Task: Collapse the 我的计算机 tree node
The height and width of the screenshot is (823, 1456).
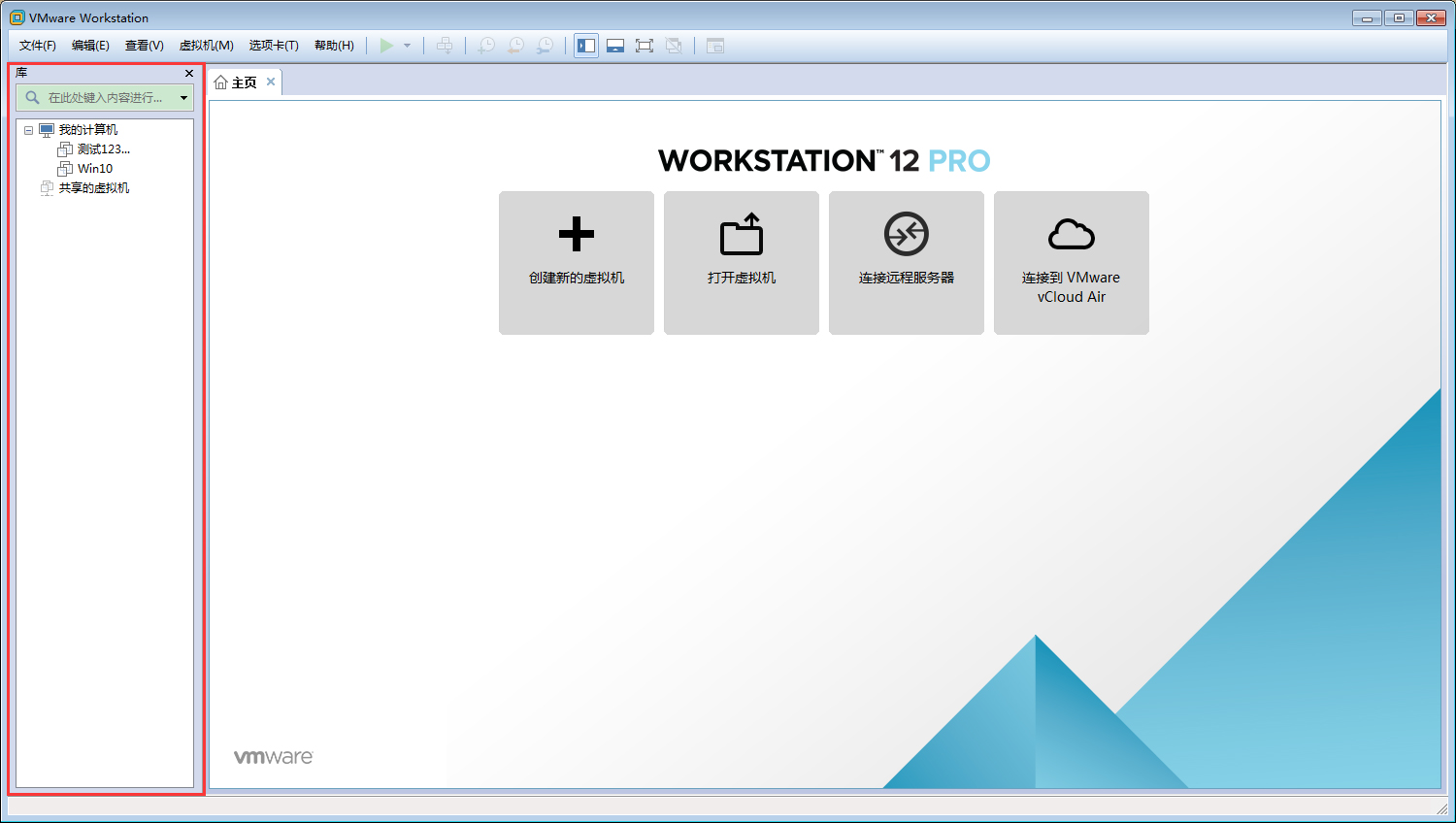Action: click(x=28, y=130)
